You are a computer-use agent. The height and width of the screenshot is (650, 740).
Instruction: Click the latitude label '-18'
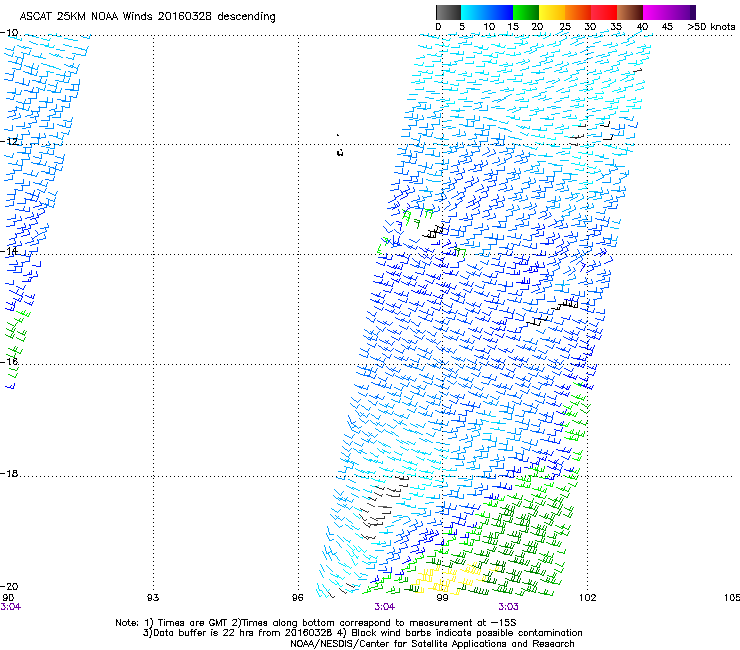[x=9, y=473]
